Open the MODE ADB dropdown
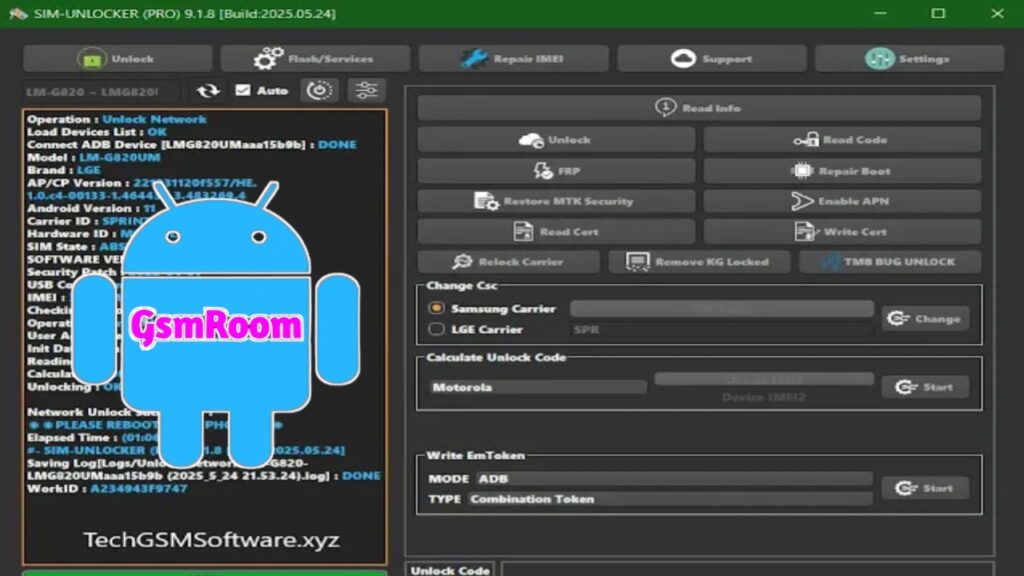Image resolution: width=1024 pixels, height=576 pixels. (x=673, y=479)
